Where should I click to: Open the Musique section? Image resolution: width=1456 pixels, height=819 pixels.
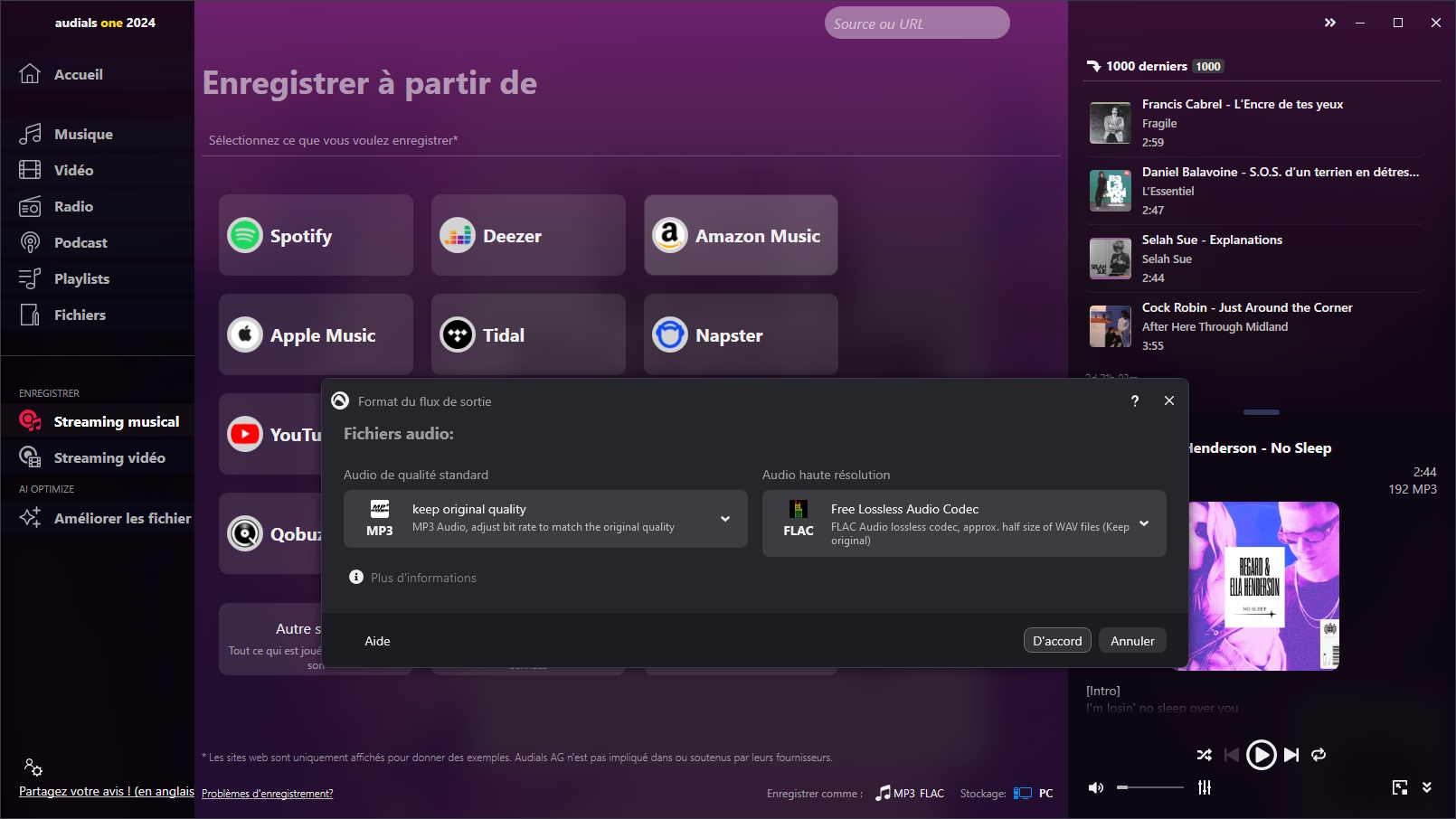[97, 134]
